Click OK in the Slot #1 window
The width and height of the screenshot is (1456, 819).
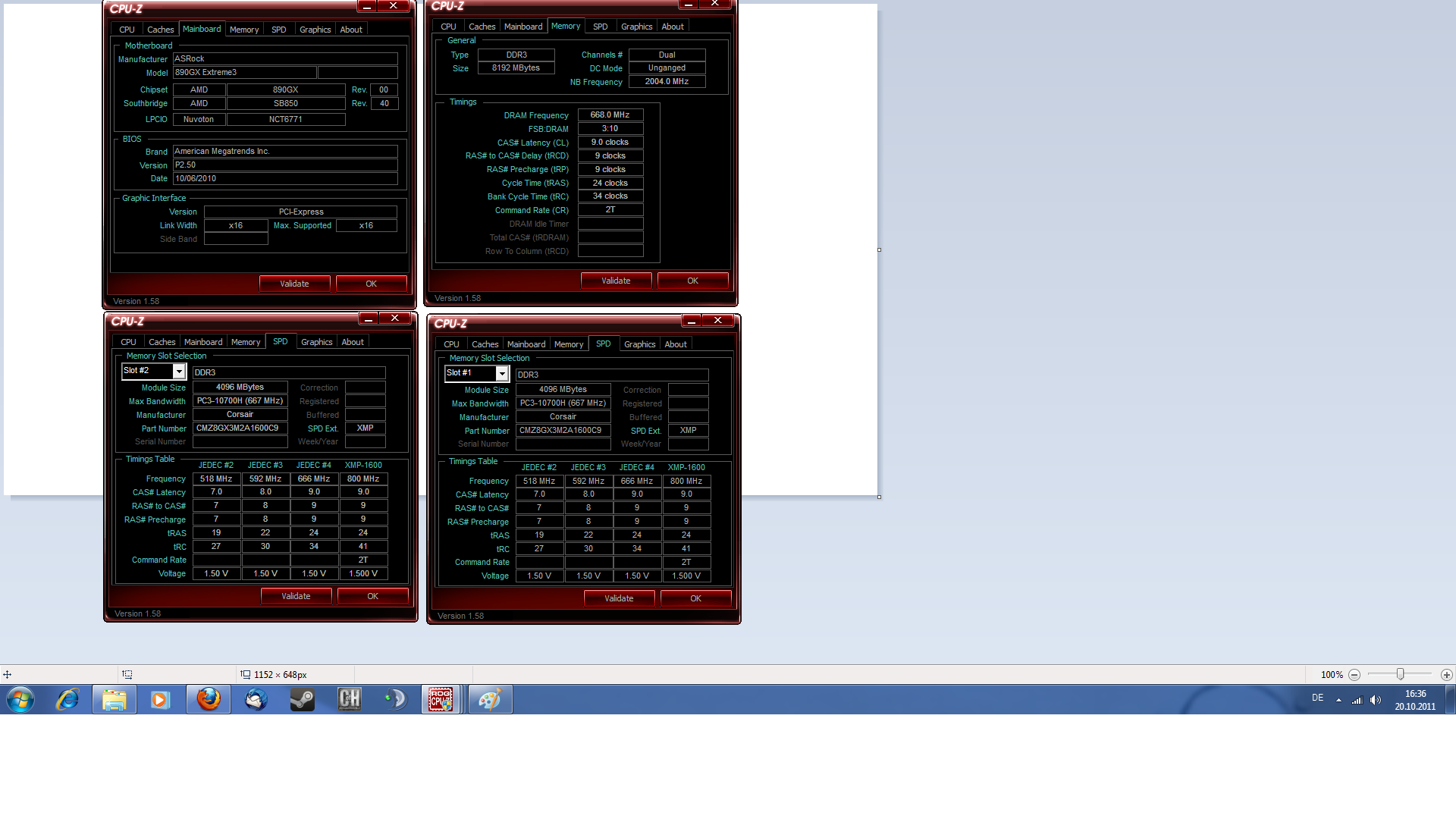695,598
